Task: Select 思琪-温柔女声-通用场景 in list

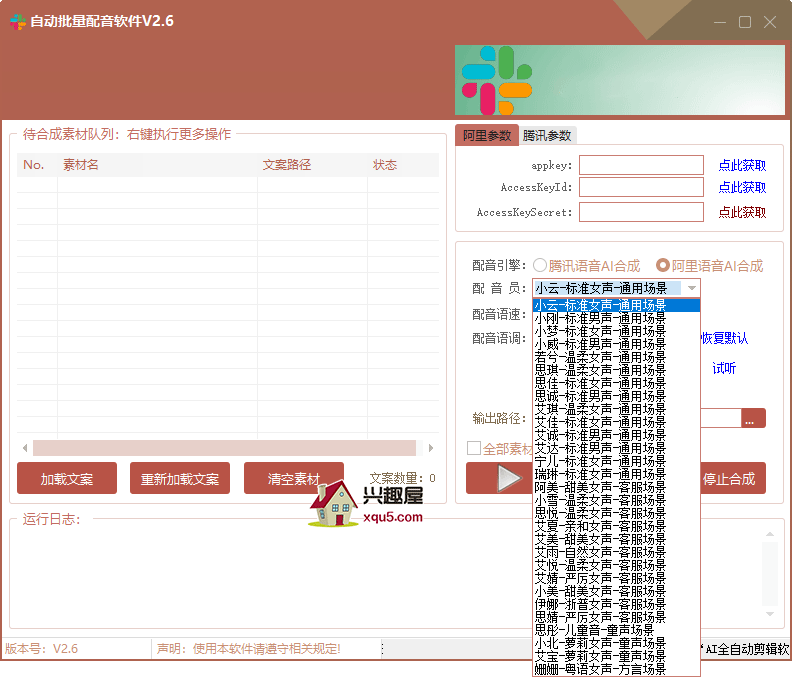Action: (x=617, y=370)
